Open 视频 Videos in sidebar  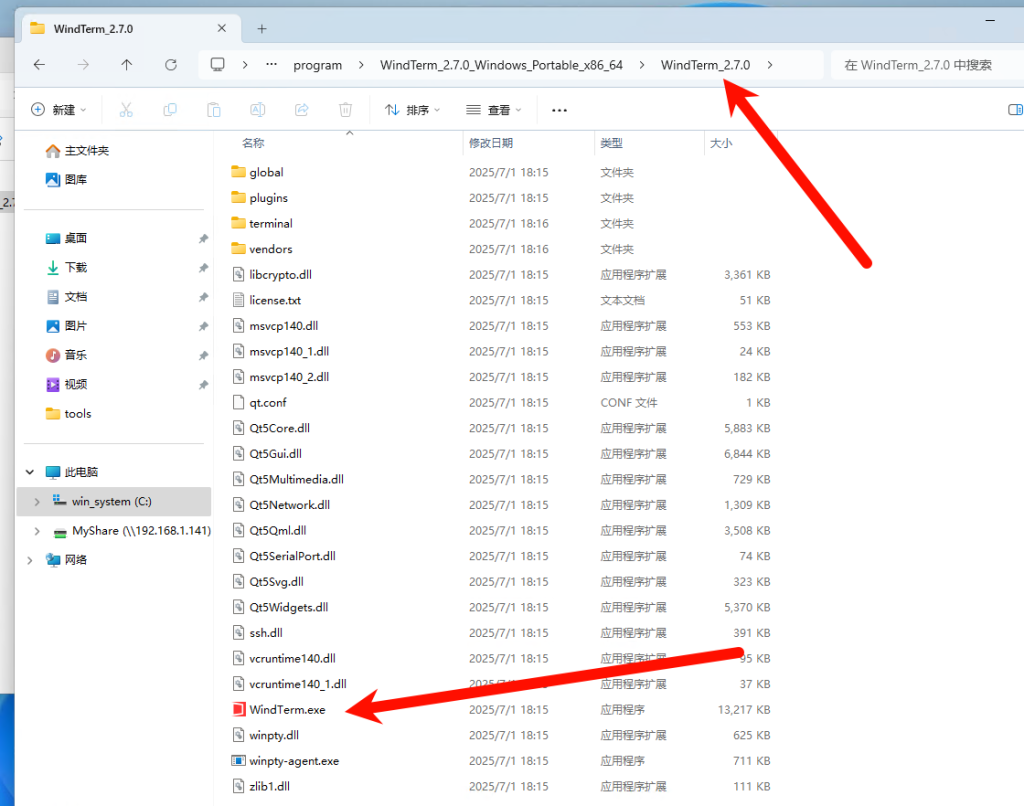[x=66, y=384]
